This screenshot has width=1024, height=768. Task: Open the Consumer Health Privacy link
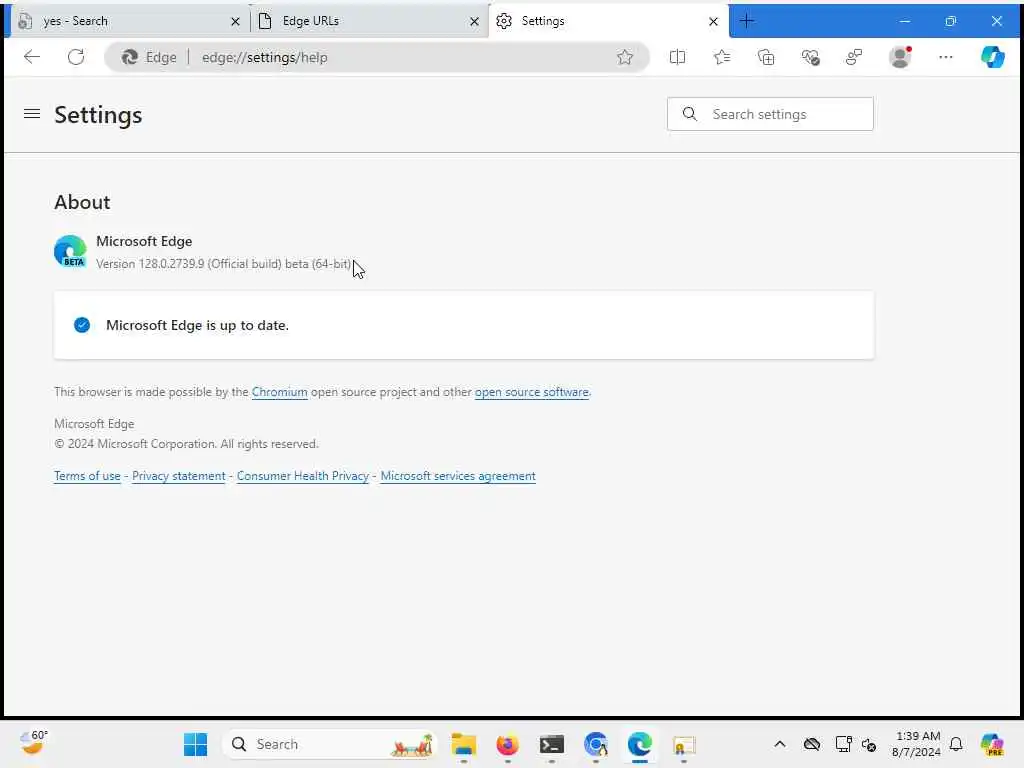pos(302,476)
